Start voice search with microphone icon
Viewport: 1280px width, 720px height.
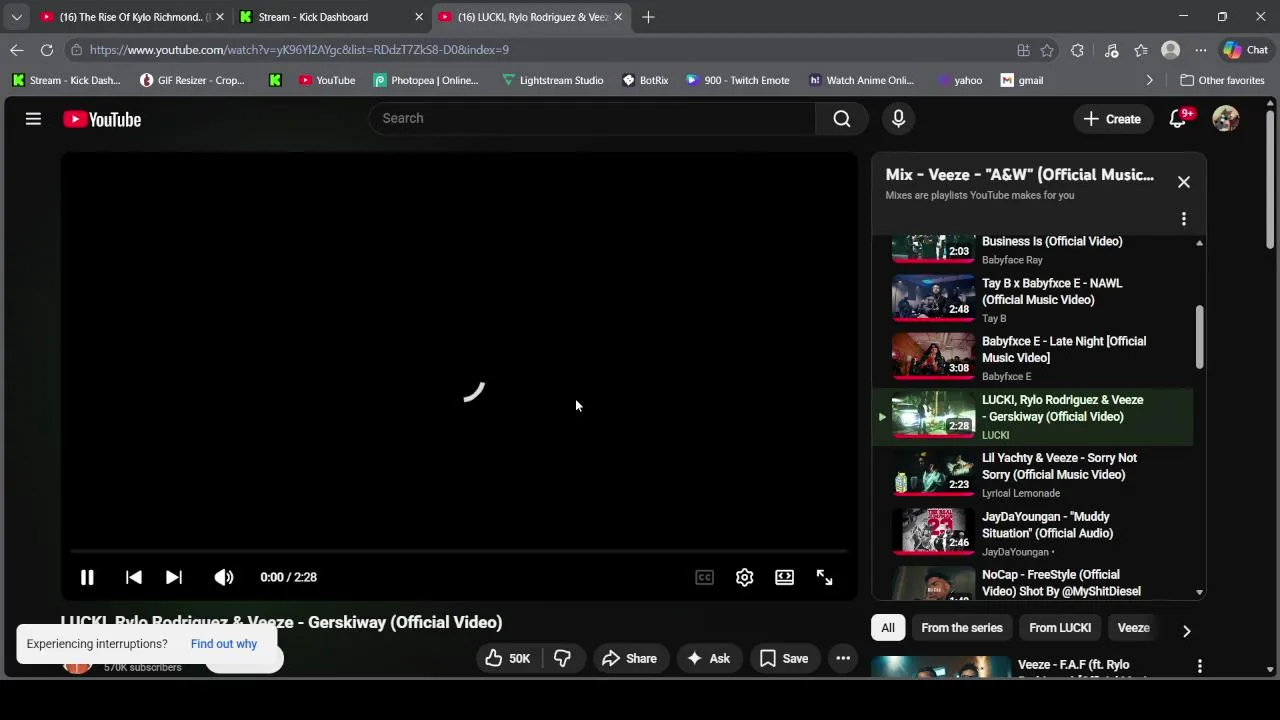(x=898, y=118)
